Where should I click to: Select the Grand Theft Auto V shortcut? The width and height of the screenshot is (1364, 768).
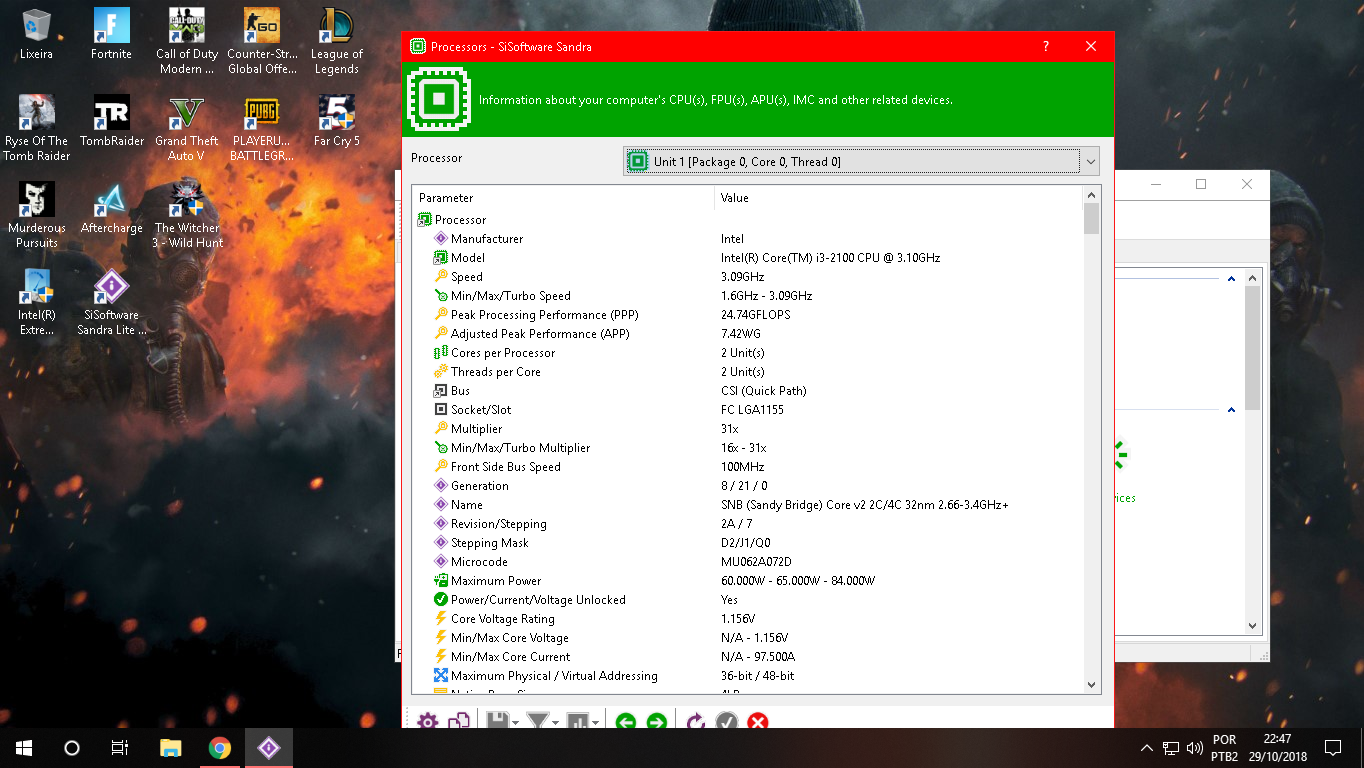pos(187,129)
